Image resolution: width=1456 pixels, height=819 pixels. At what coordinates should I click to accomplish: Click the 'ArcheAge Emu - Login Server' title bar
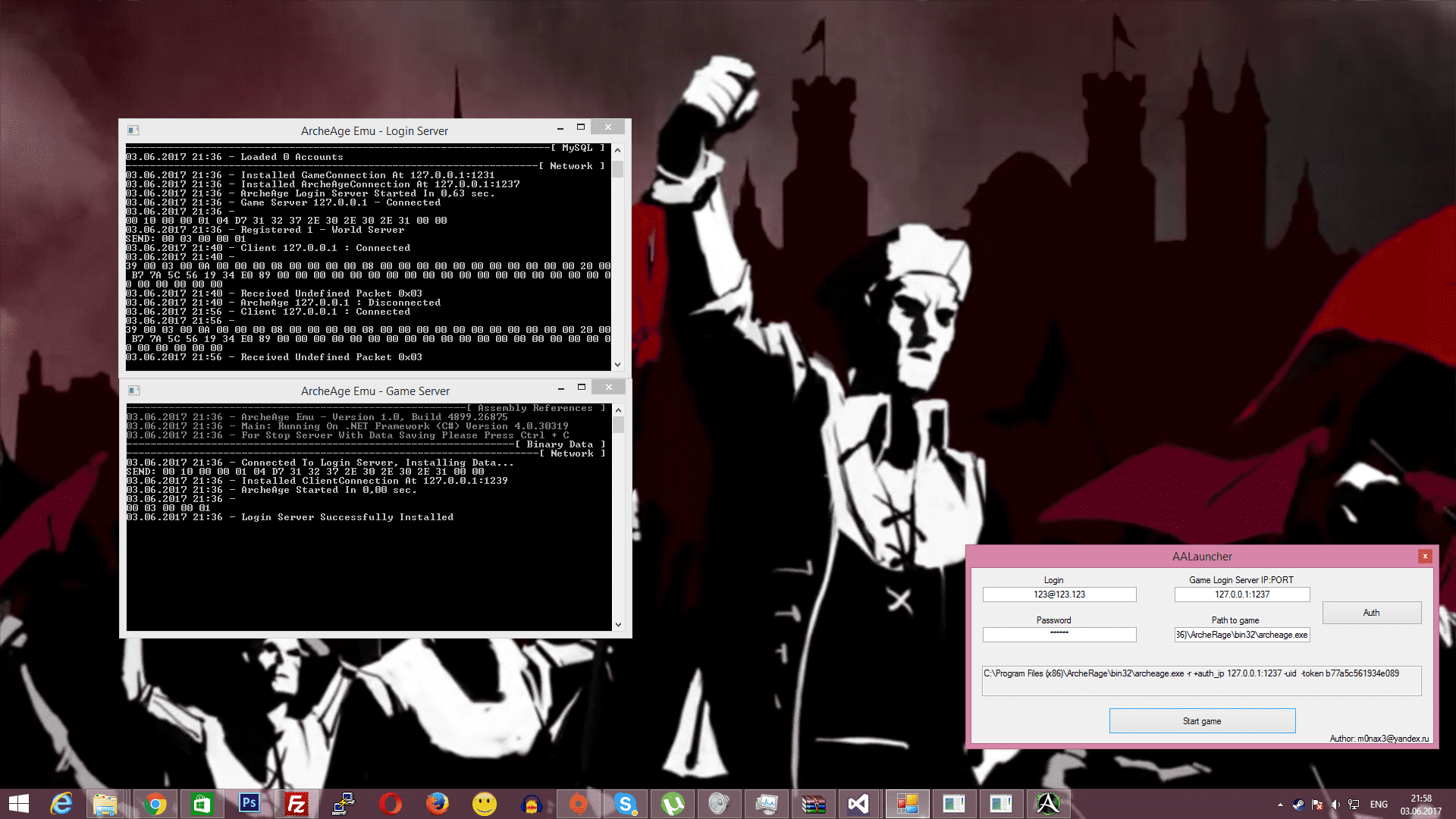[375, 130]
